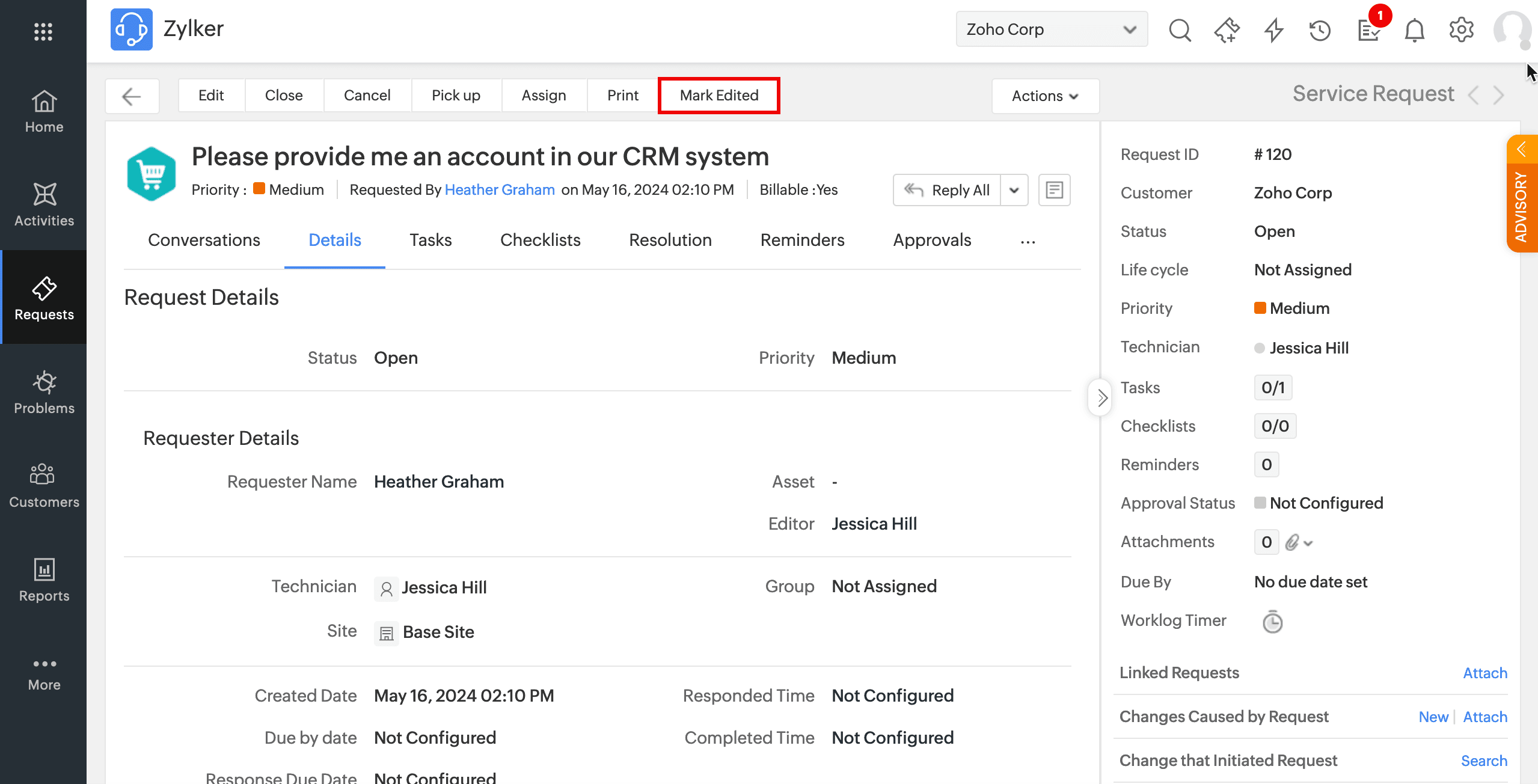Open the notifications bell icon
Viewport: 1538px width, 784px height.
1414,29
